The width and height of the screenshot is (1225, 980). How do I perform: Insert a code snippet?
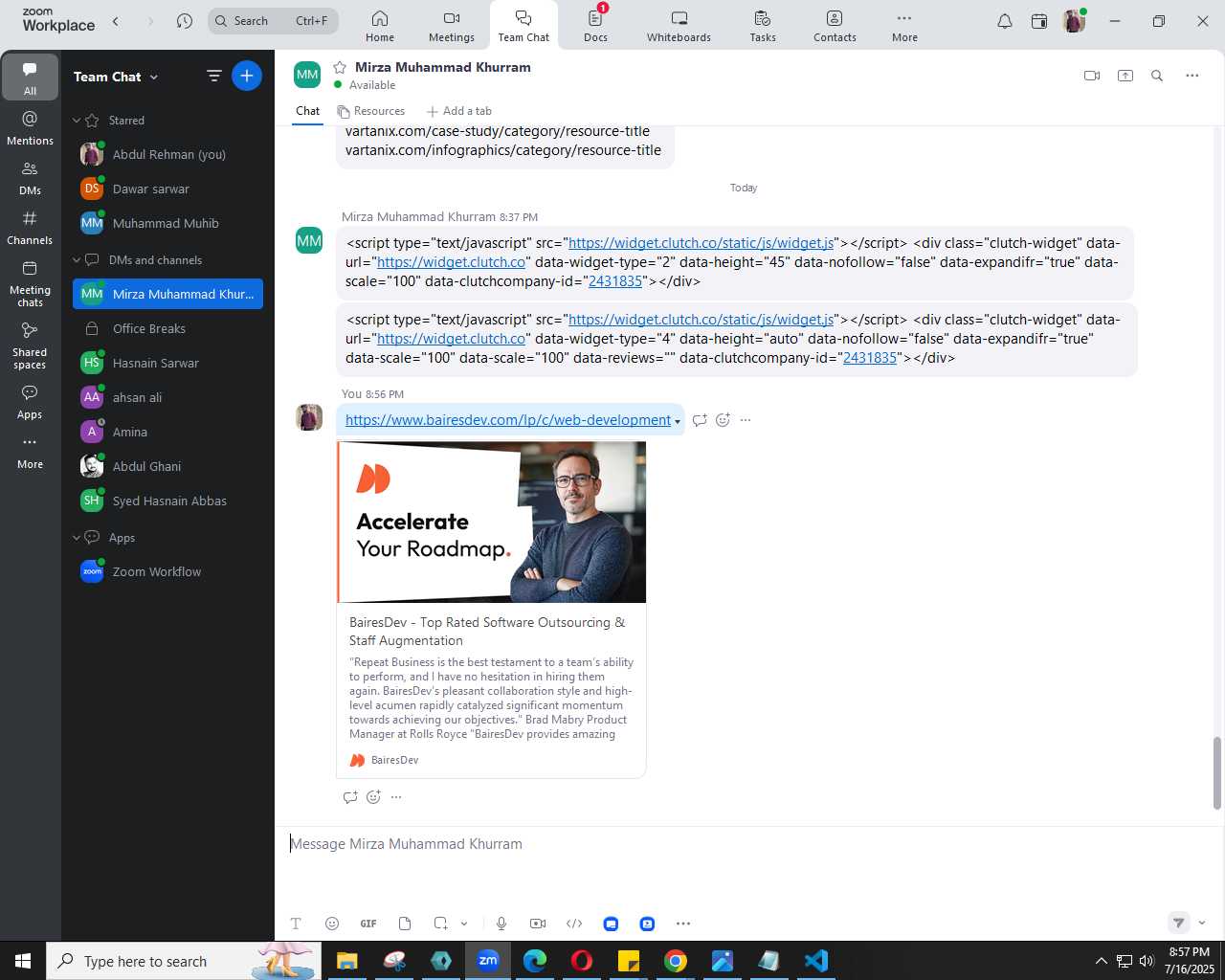(574, 924)
